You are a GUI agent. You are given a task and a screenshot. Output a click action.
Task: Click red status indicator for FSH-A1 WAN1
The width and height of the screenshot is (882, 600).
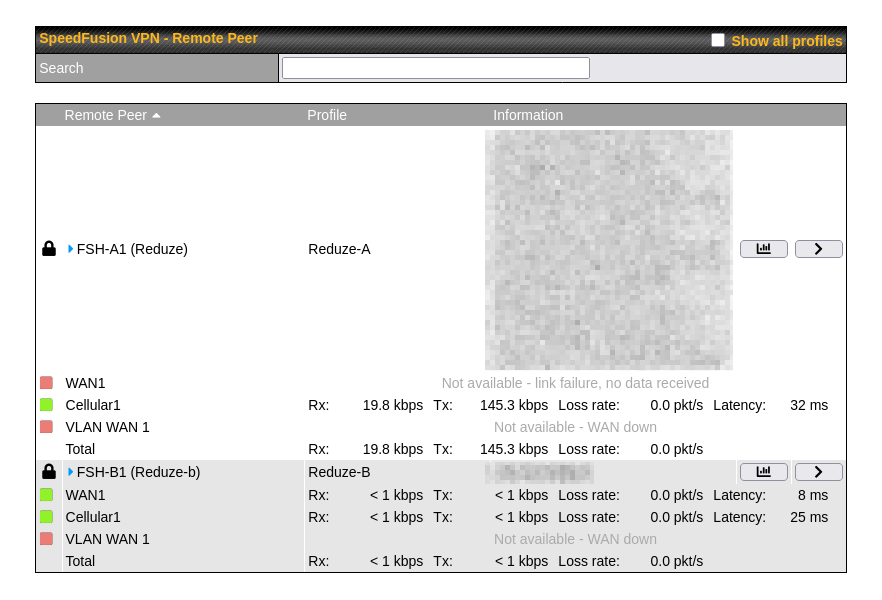pyautogui.click(x=46, y=383)
